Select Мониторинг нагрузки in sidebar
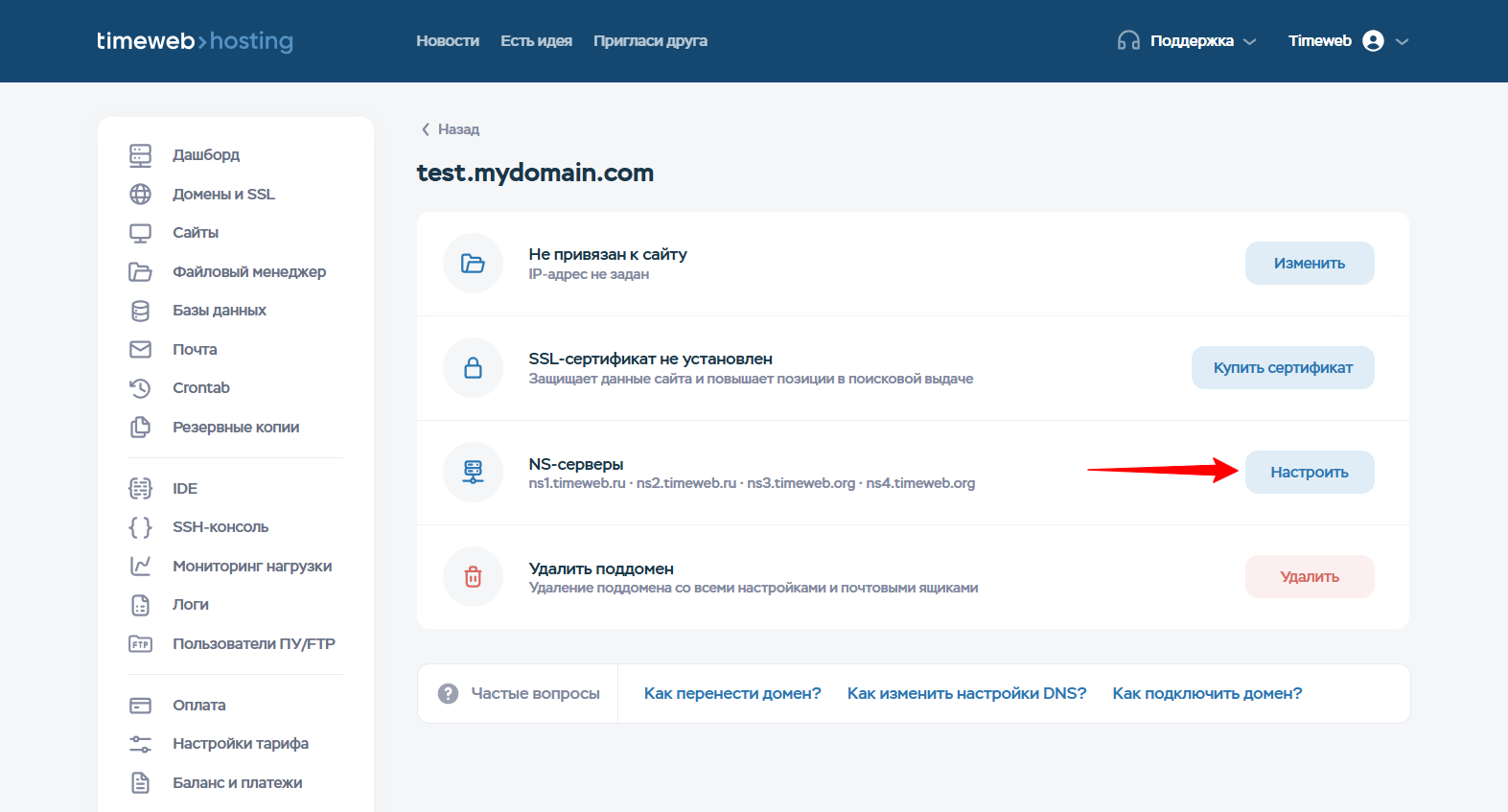 [252, 567]
